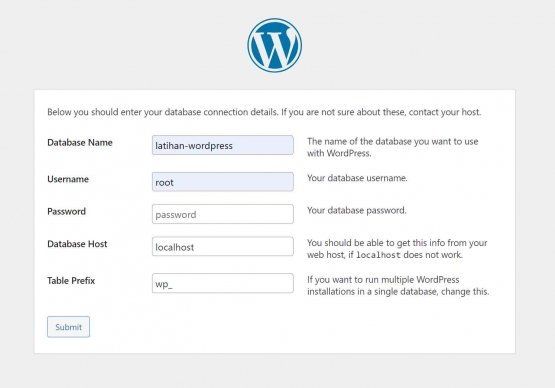Click 'Your database password.' description
The image size is (555, 388).
(357, 210)
